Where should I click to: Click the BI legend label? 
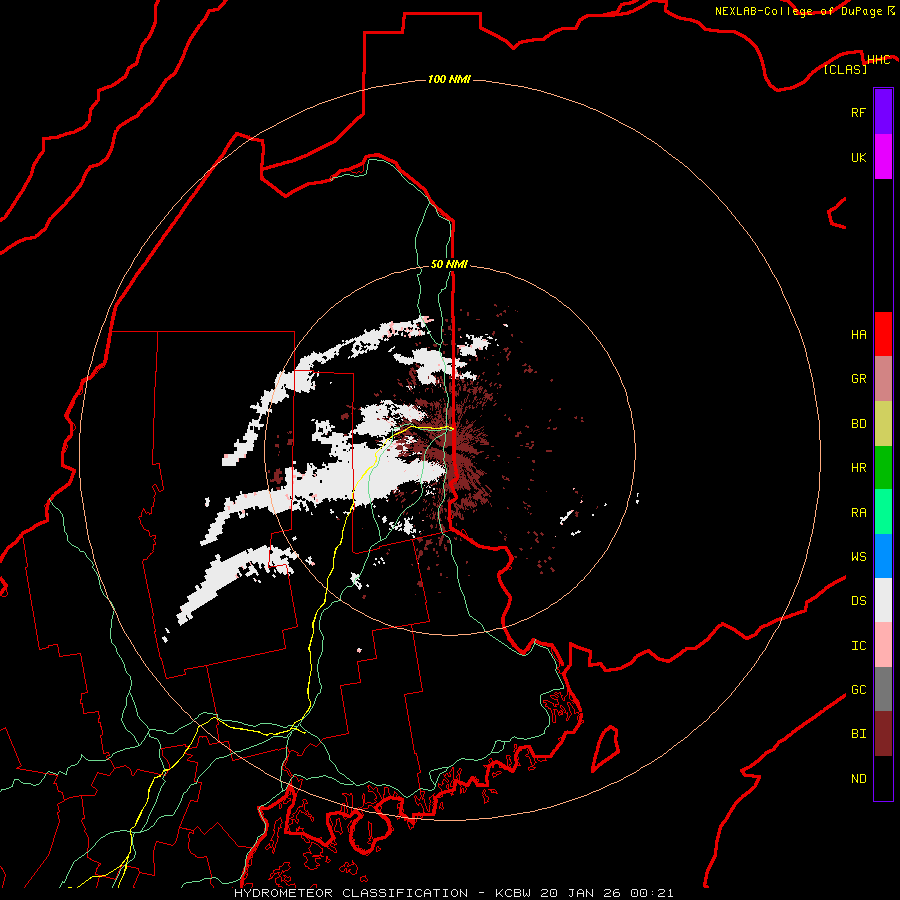(858, 734)
